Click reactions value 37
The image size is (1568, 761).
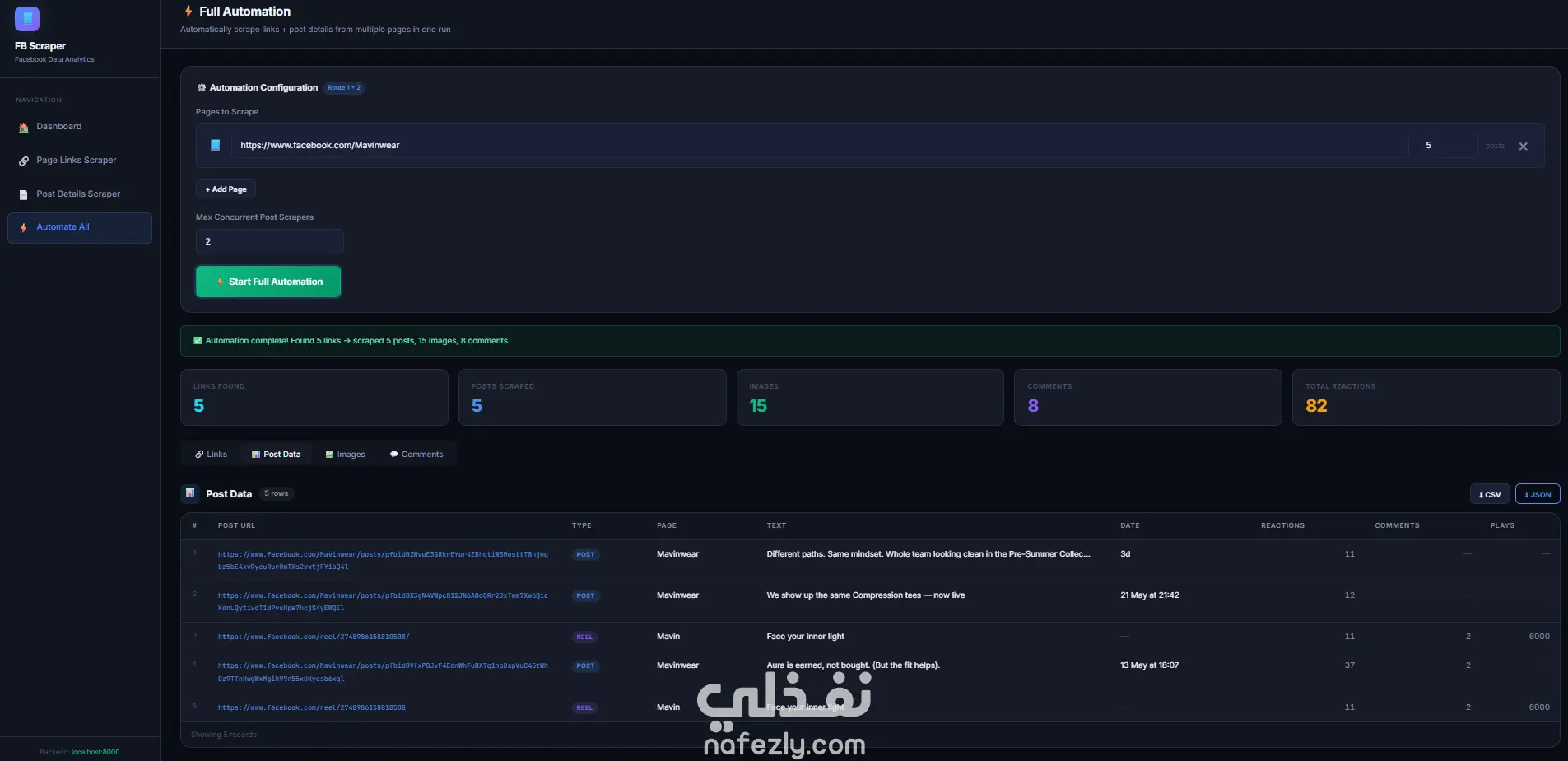point(1349,665)
